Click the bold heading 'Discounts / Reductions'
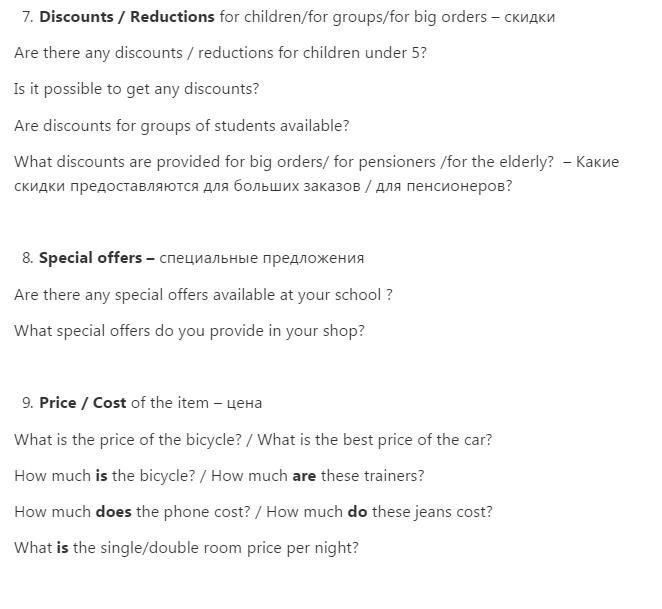Image resolution: width=662 pixels, height=609 pixels. [x=127, y=17]
